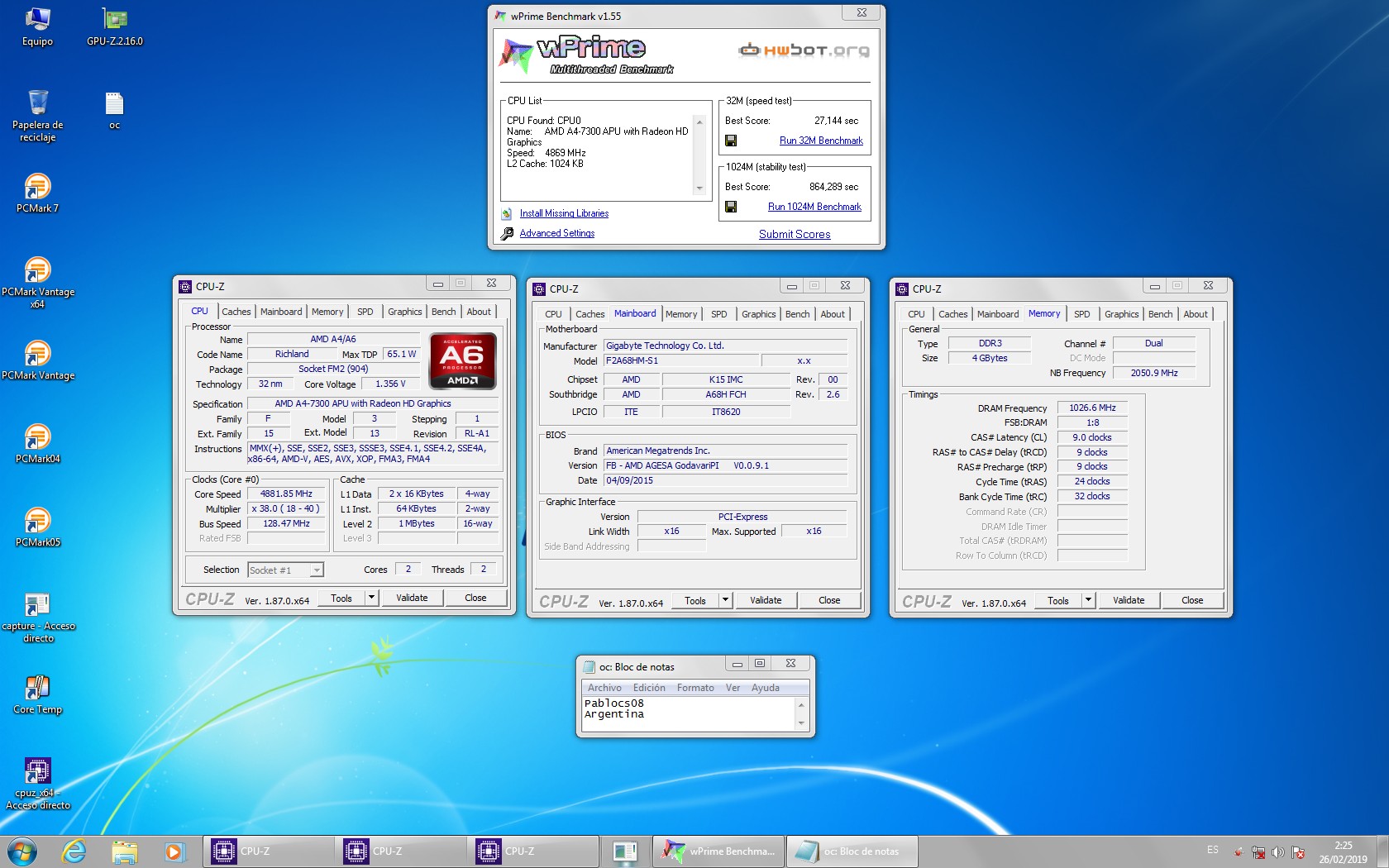Click Validate button in CPU tab window
The height and width of the screenshot is (868, 1389).
point(412,598)
